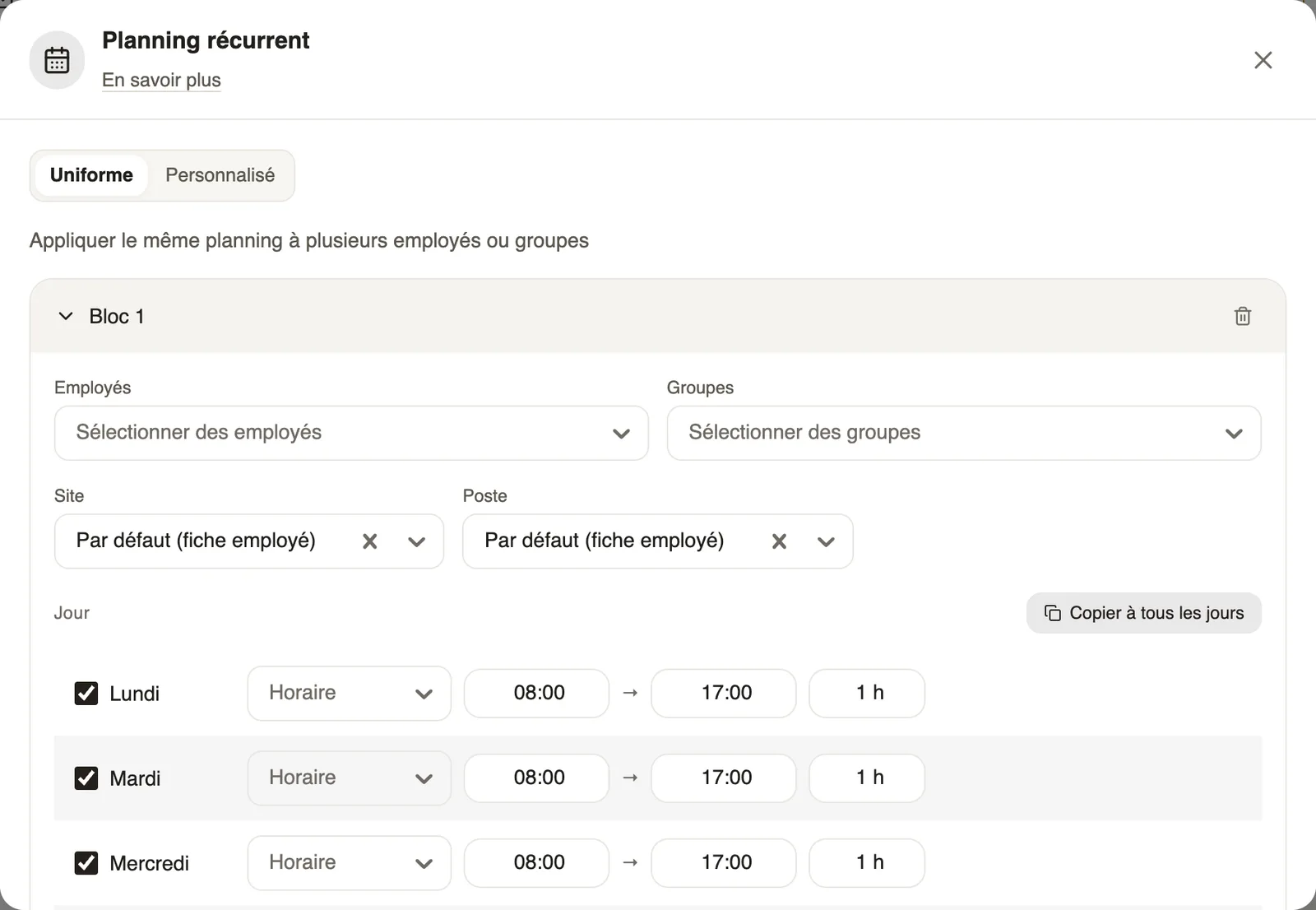The width and height of the screenshot is (1316, 910).
Task: Edit Mercredi break duration 1 h
Action: [x=867, y=862]
